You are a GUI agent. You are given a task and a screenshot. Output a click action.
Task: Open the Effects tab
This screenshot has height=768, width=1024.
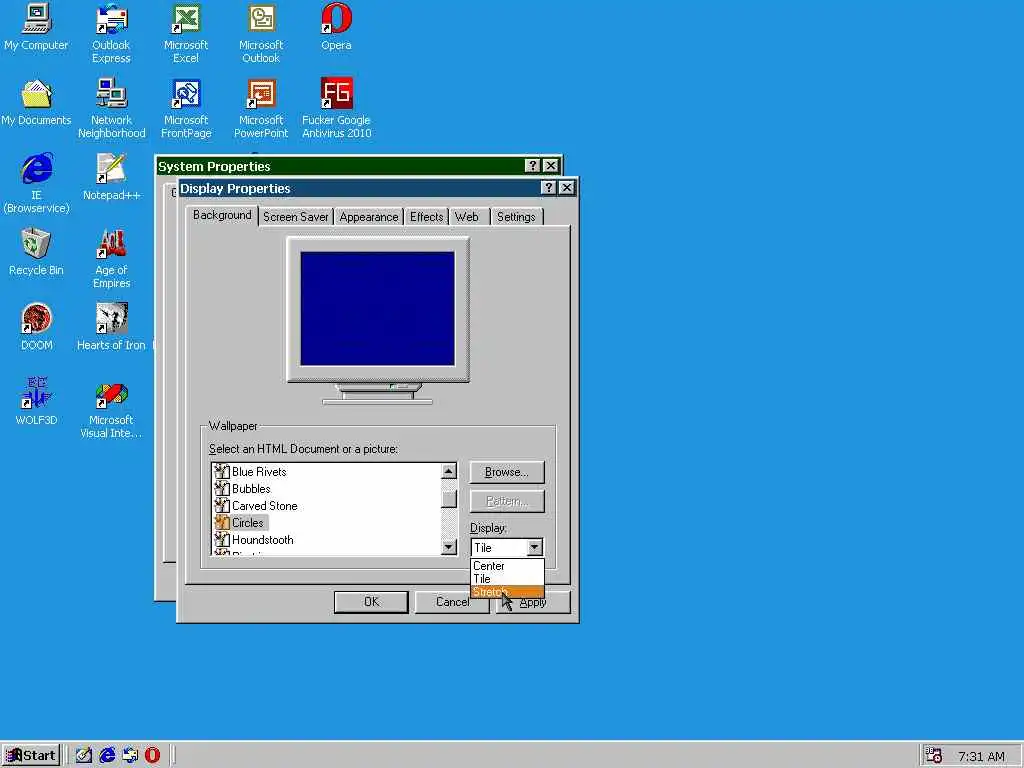click(x=426, y=217)
